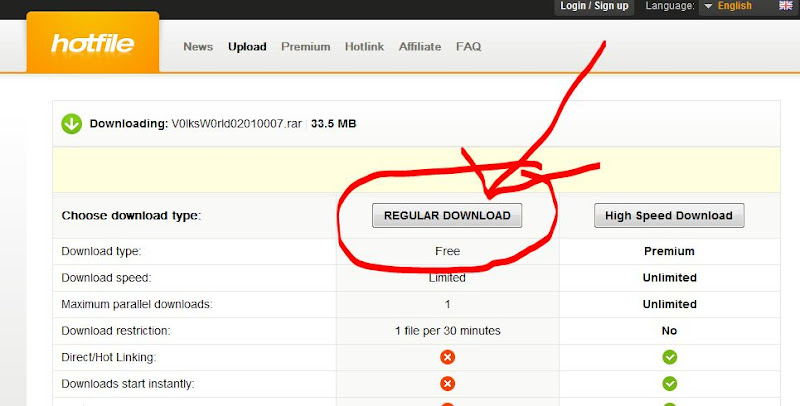Click the 'Download type:' row label
The height and width of the screenshot is (406, 800).
tap(101, 251)
